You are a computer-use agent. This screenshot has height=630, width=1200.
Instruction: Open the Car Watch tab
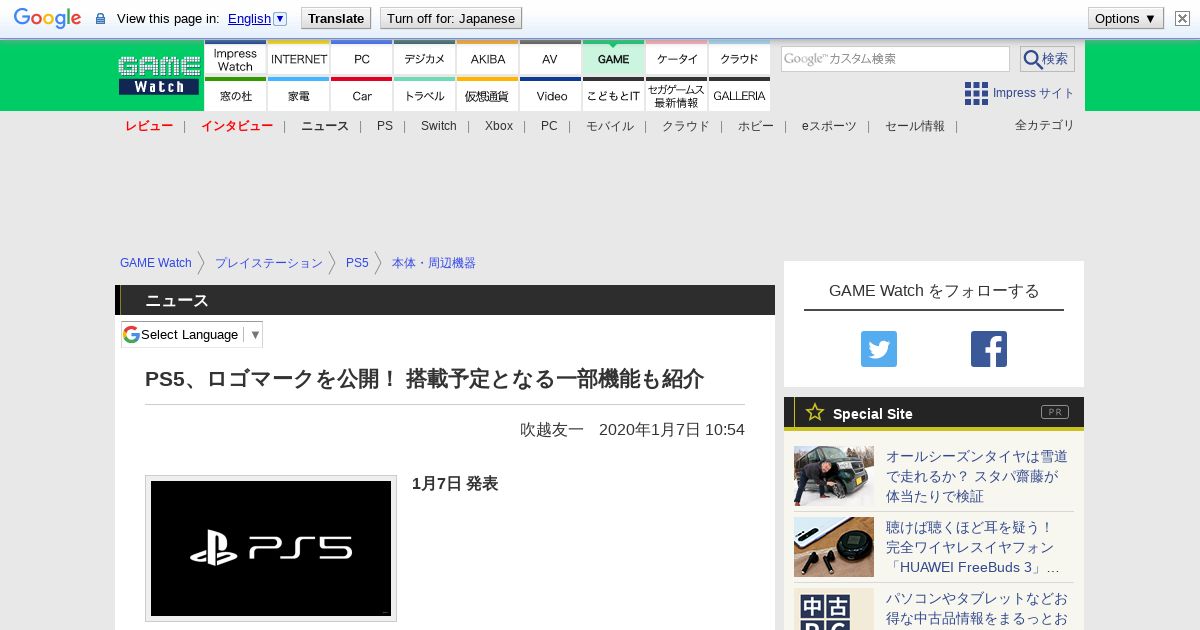click(362, 95)
